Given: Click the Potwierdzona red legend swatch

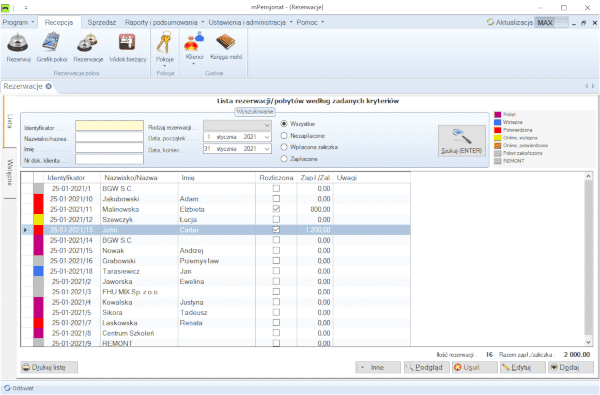Looking at the screenshot, I should [497, 130].
